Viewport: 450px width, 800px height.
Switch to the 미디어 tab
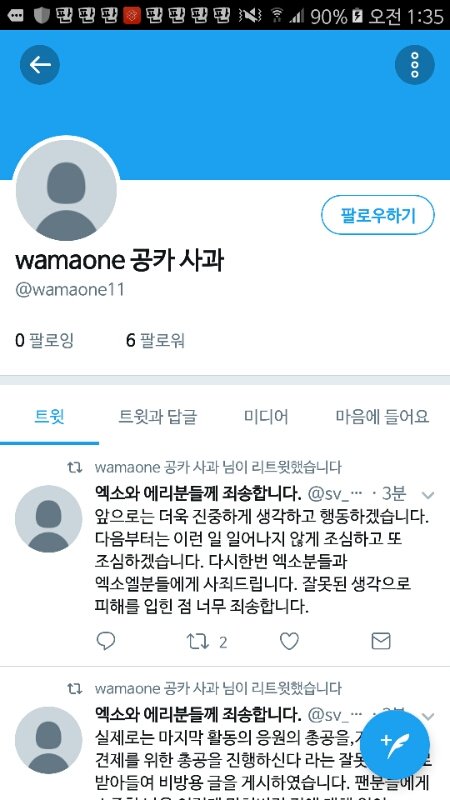pyautogui.click(x=266, y=417)
